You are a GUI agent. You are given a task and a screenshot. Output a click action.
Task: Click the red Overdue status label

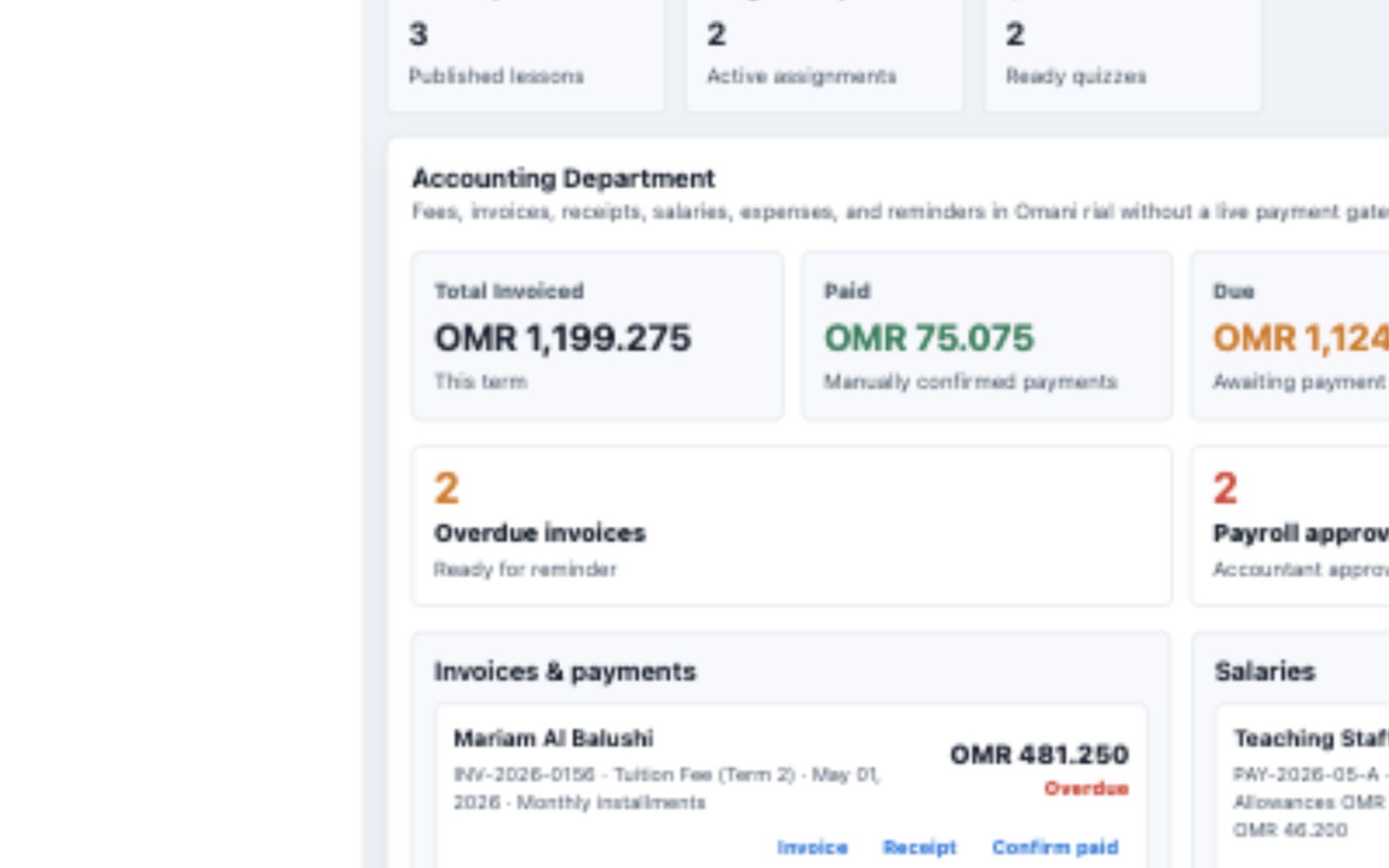coord(1086,788)
